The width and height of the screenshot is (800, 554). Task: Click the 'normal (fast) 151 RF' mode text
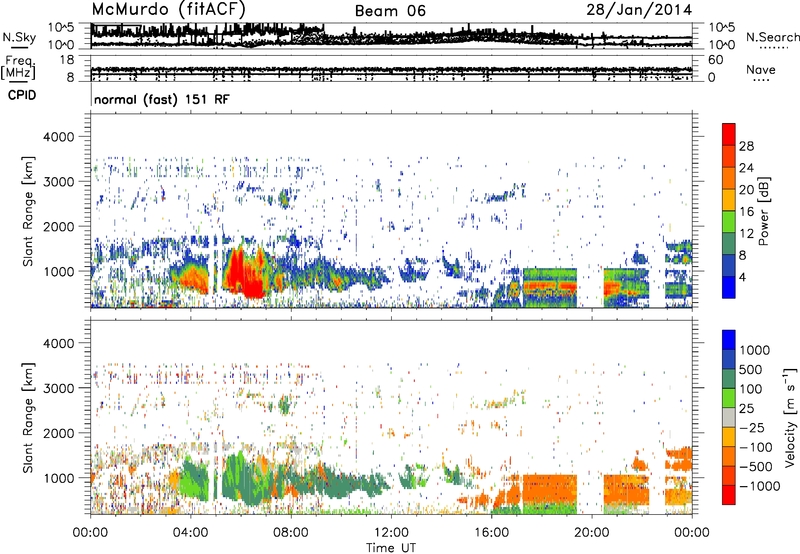(162, 99)
